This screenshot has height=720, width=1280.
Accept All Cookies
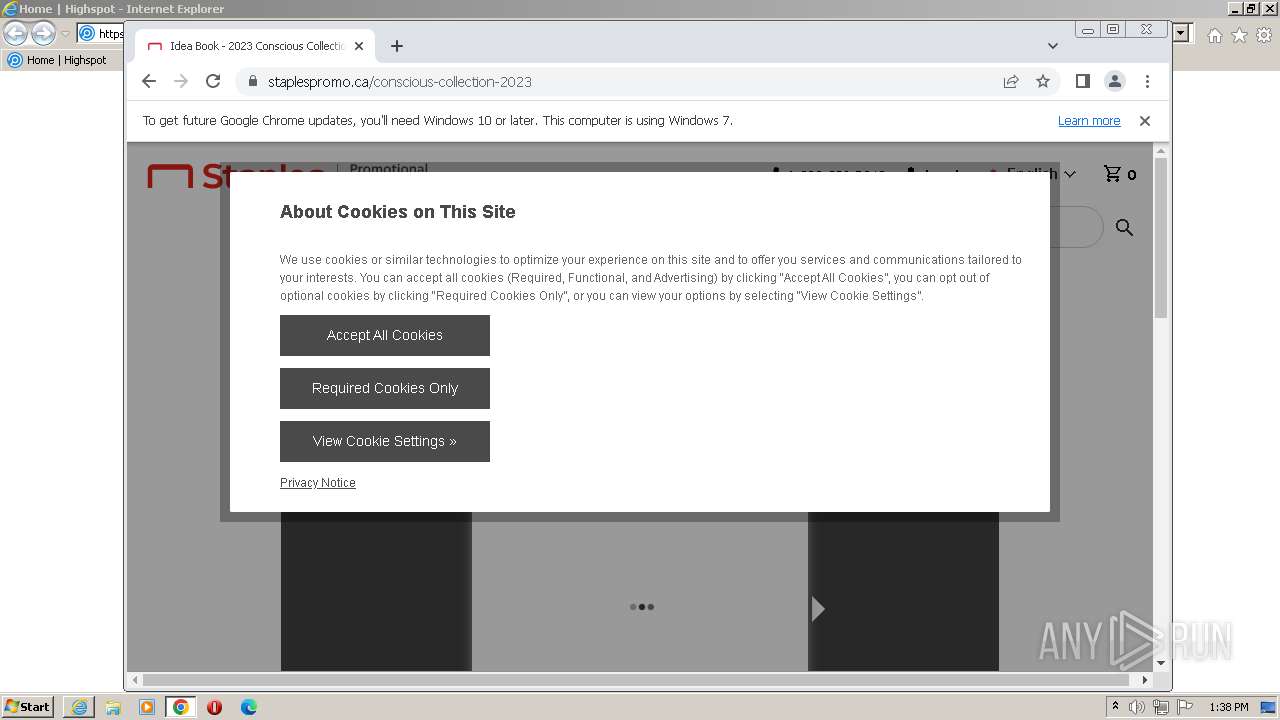click(385, 335)
